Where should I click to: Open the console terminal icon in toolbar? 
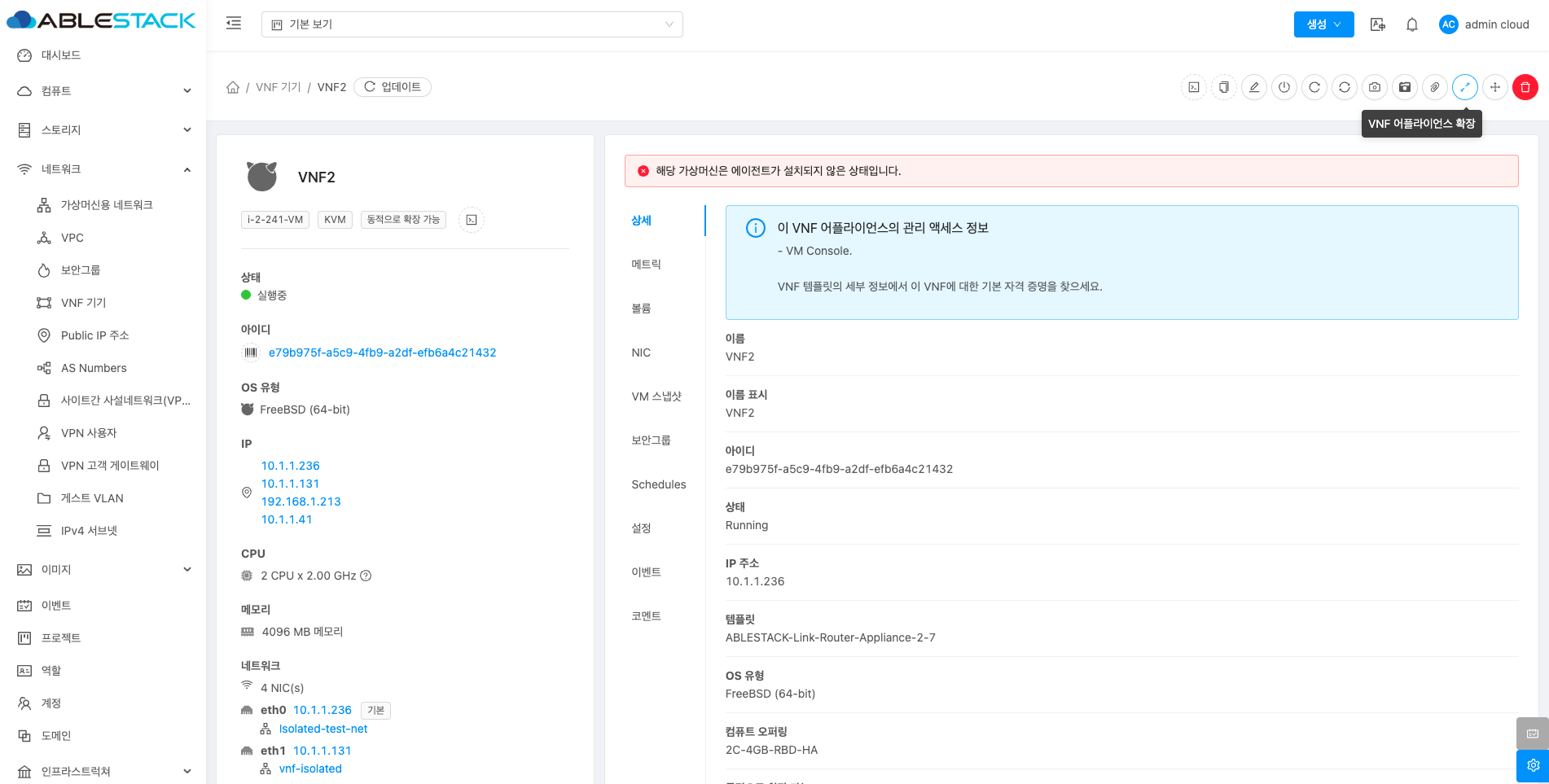click(x=1194, y=87)
